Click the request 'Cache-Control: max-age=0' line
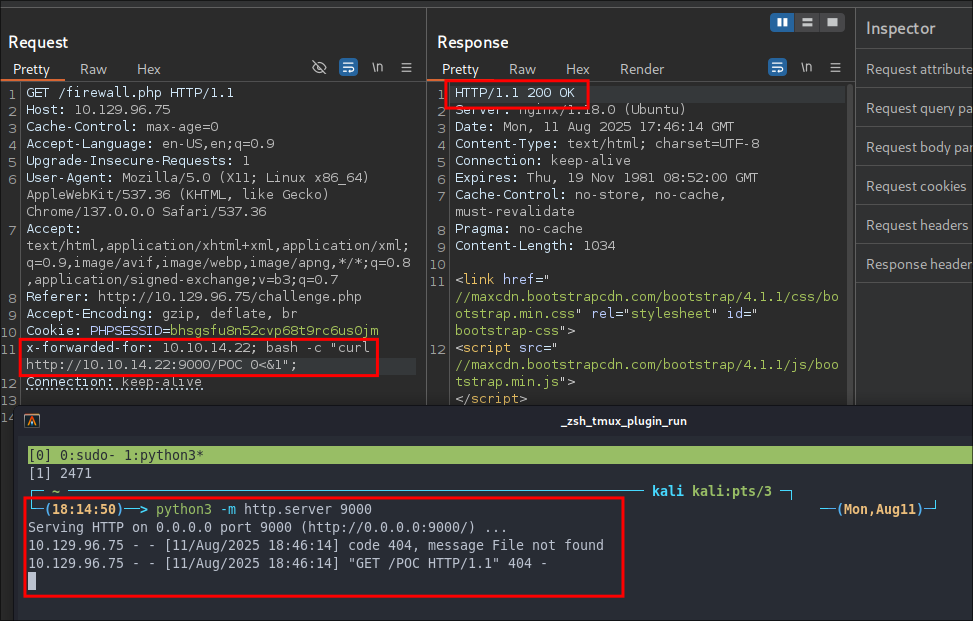 click(x=122, y=127)
